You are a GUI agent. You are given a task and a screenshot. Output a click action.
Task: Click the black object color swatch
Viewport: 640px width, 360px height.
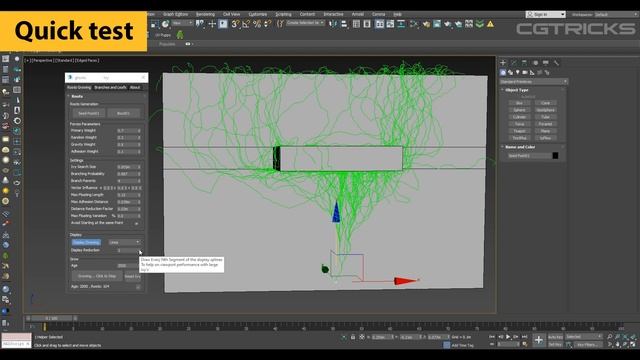555,156
